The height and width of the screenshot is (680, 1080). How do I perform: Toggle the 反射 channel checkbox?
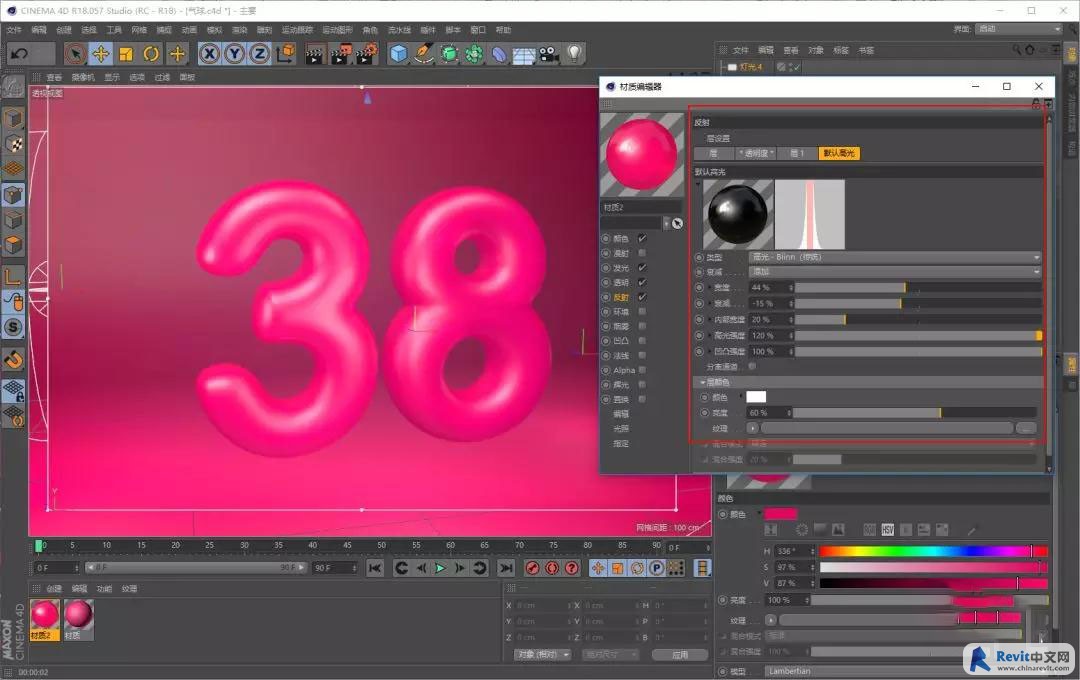642,297
